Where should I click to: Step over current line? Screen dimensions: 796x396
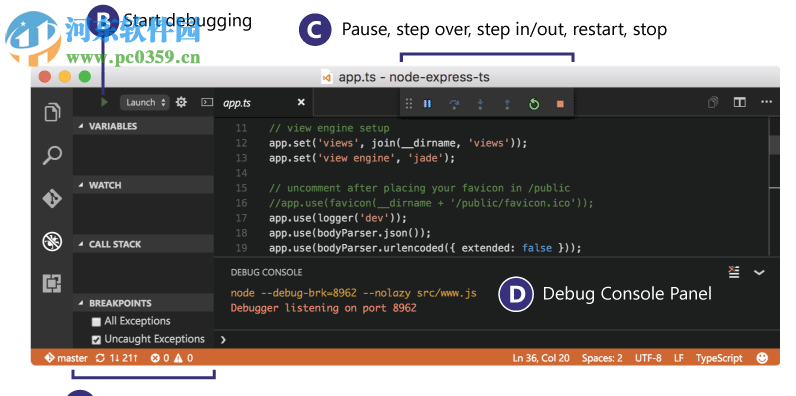click(454, 104)
